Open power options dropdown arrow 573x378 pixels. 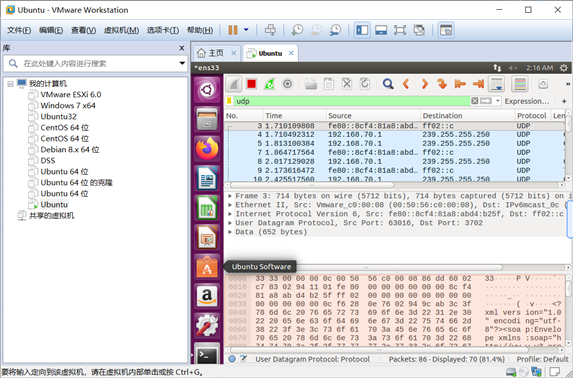pos(246,30)
